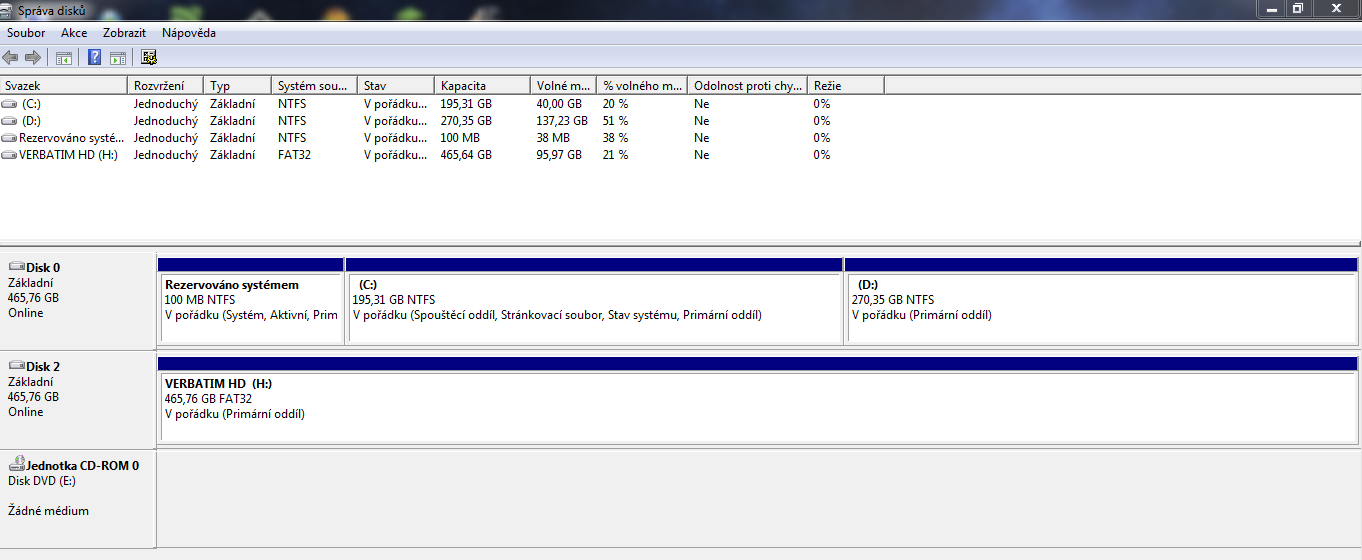Screen dimensions: 1362x560
Task: Sort by the Rozvržení column header
Action: 166,86
